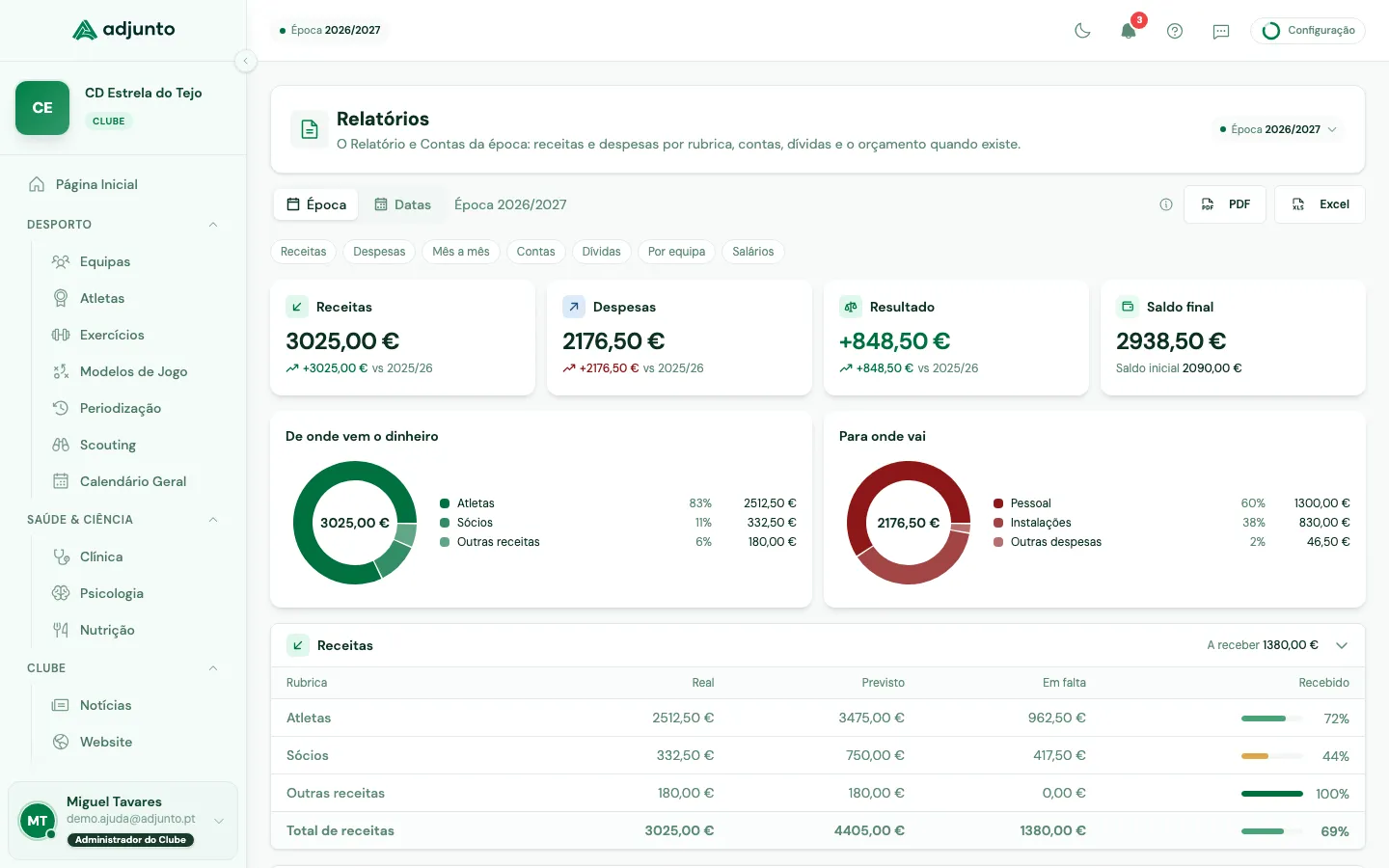Select the Por equipa chip
This screenshot has width=1389, height=868.
pos(676,252)
